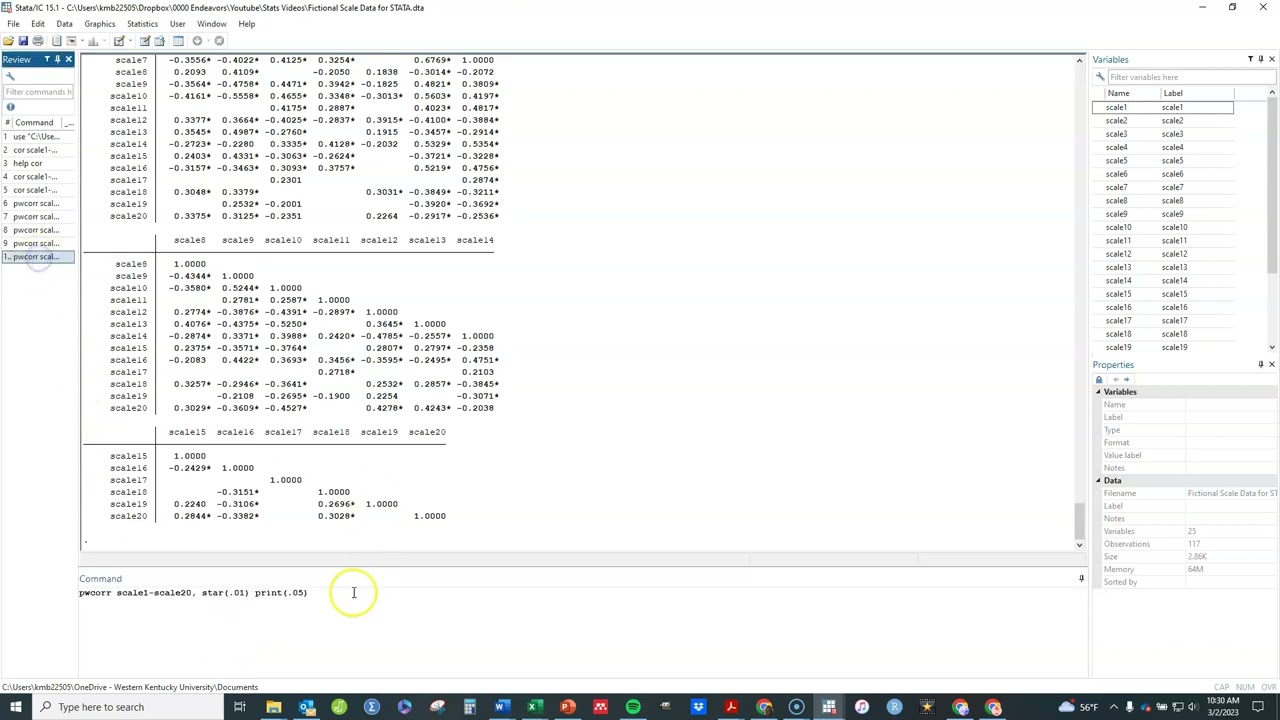This screenshot has height=720, width=1280.
Task: Open the Edit menu
Action: coord(37,24)
